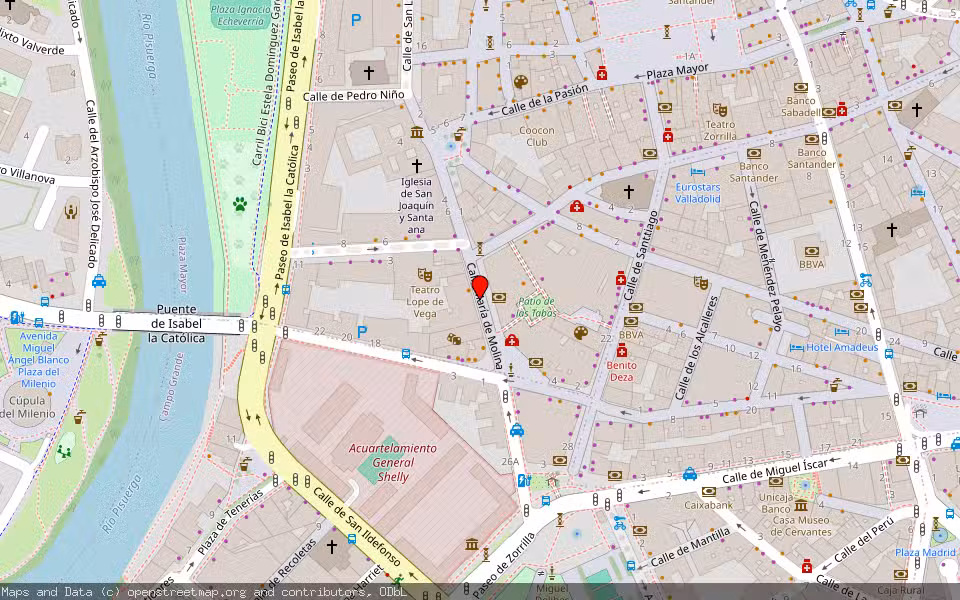Click the church cross at Iglesia de San Joaquín
The image size is (960, 600).
click(x=417, y=166)
